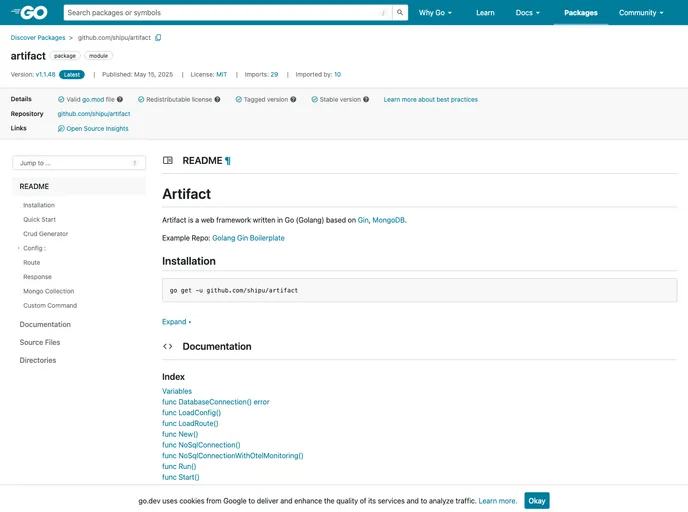Open Learn more about best practices
The height and width of the screenshot is (512, 688).
[x=430, y=100]
